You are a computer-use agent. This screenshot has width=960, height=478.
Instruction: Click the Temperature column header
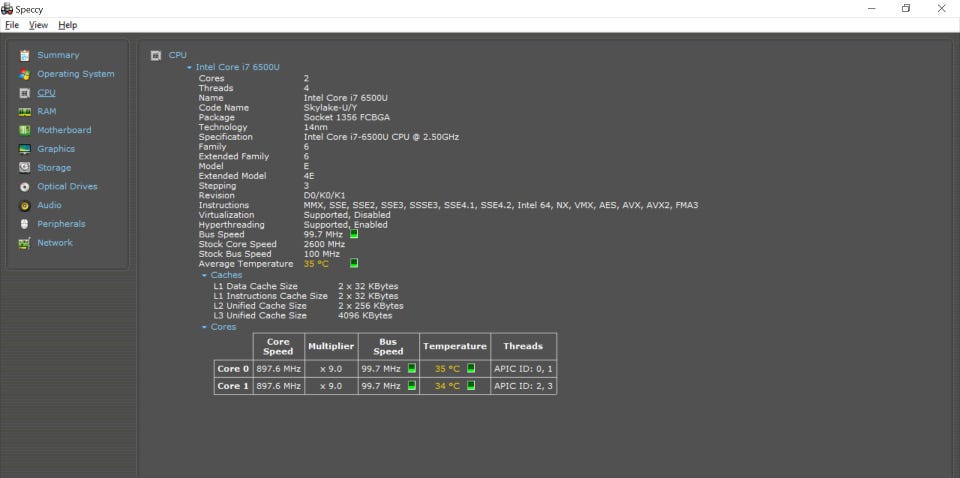pyautogui.click(x=455, y=346)
